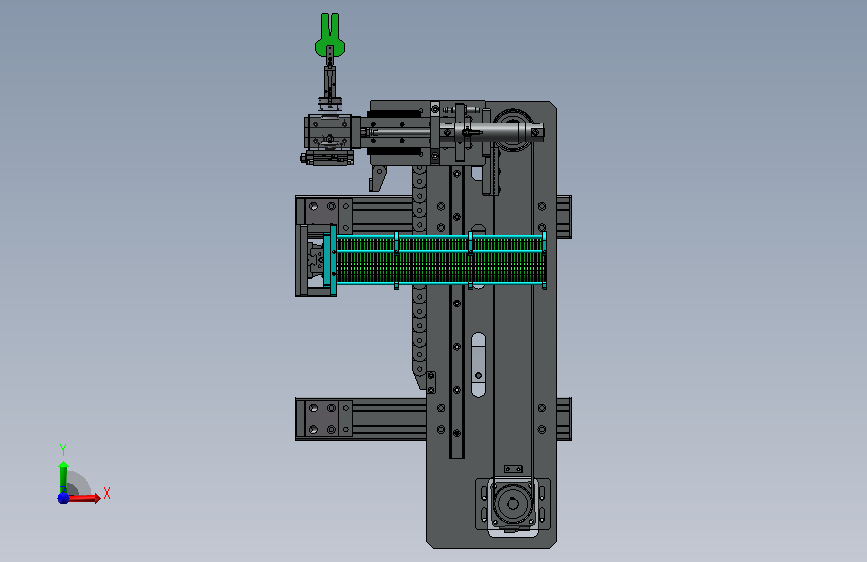Select the rotary actuator block below the gripper

[328, 132]
